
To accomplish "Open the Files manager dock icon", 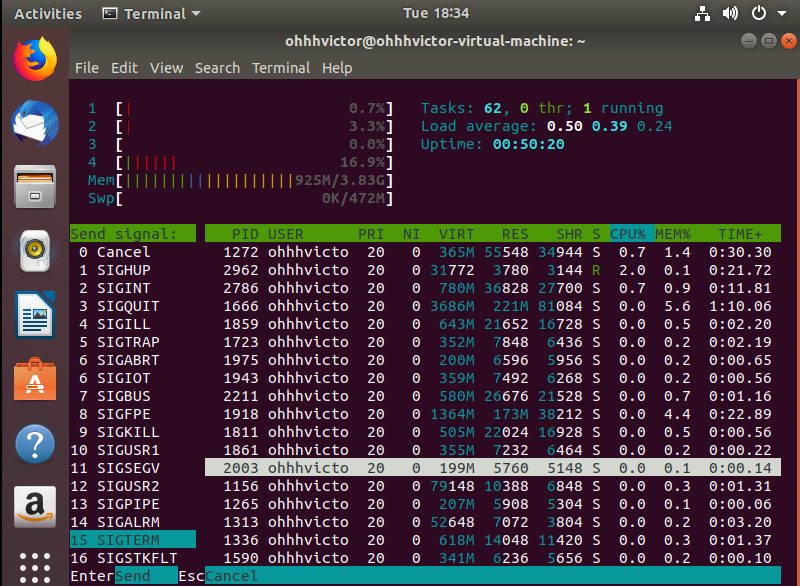I will point(35,187).
